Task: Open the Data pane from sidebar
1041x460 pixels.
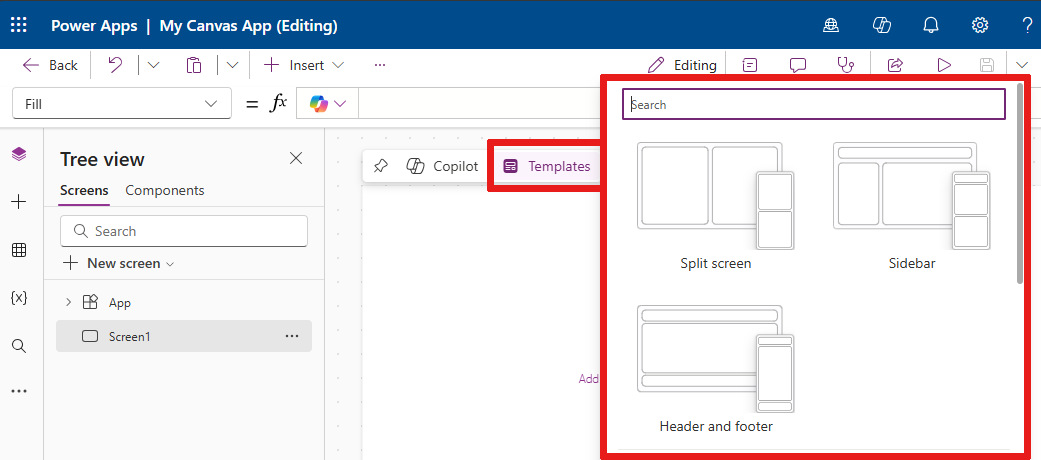Action: 19,250
